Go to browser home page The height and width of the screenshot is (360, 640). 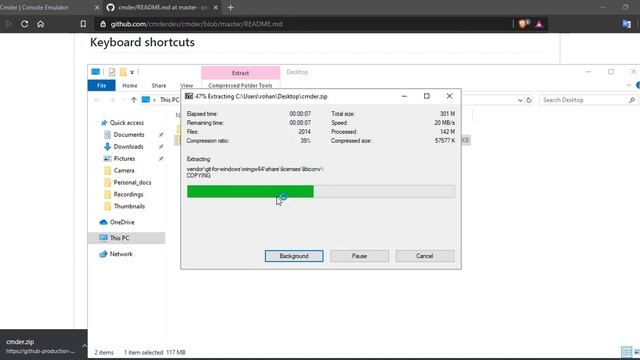point(40,24)
